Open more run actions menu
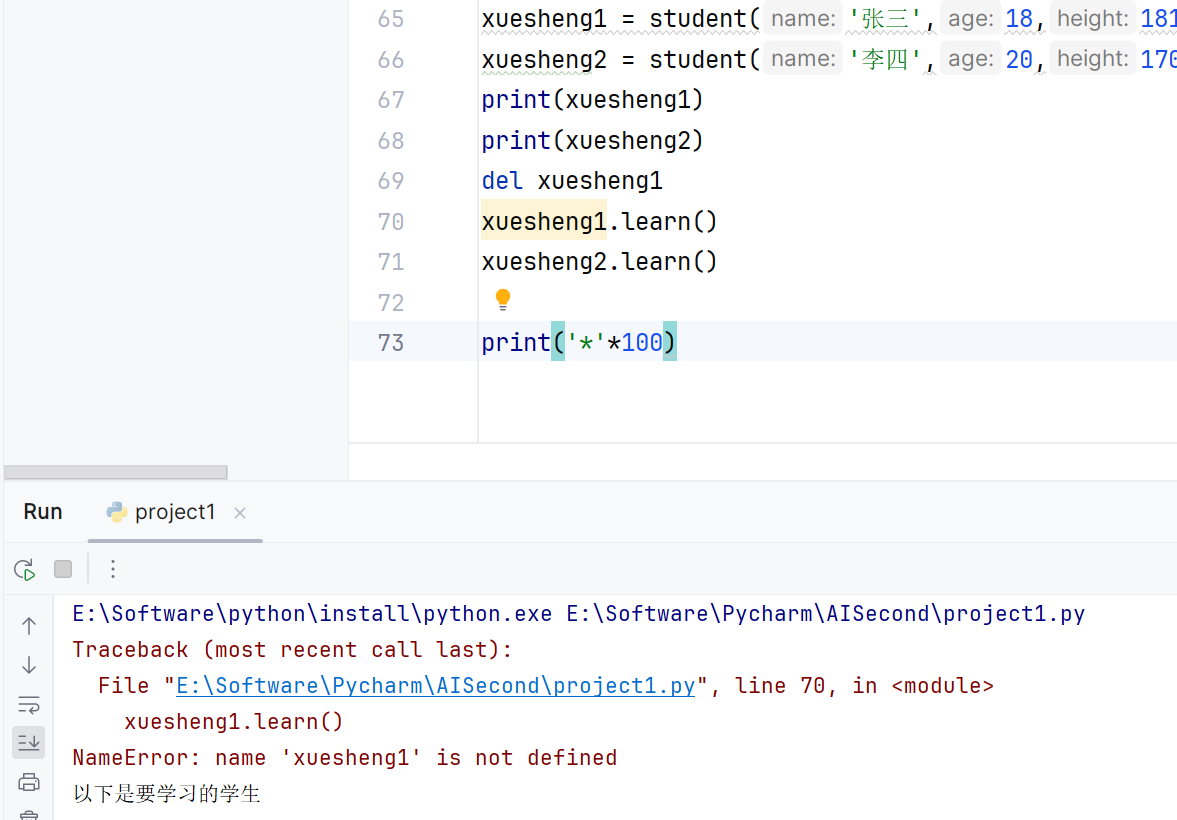This screenshot has width=1177, height=820. [x=113, y=569]
